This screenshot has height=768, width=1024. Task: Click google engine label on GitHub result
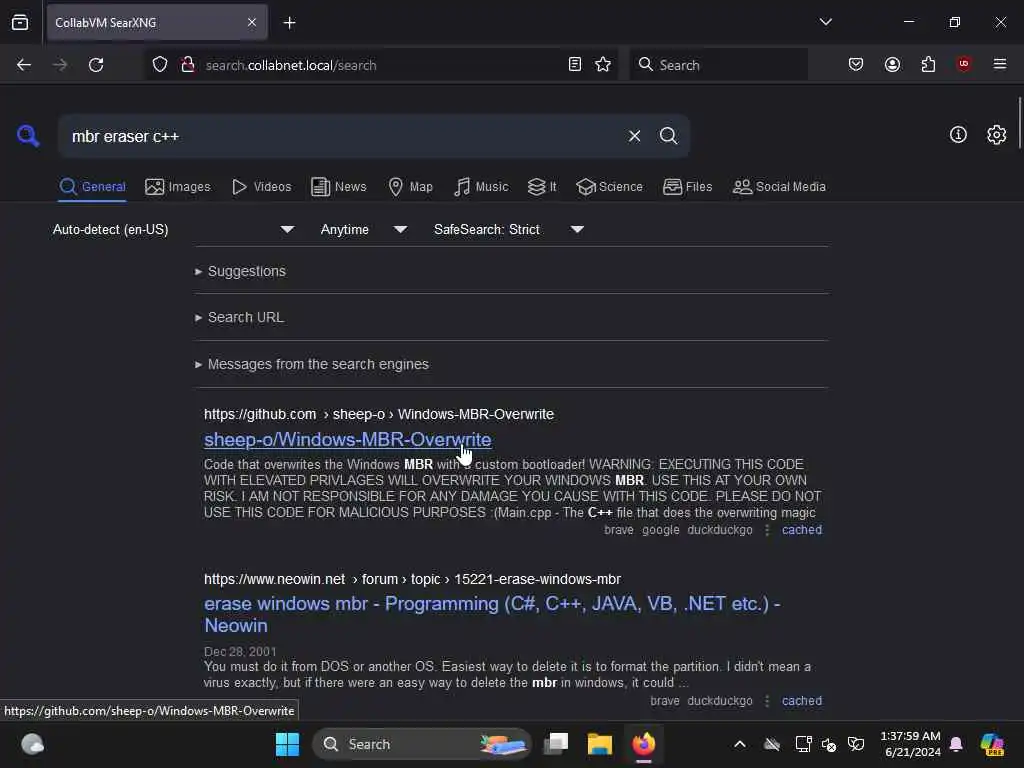coord(660,530)
